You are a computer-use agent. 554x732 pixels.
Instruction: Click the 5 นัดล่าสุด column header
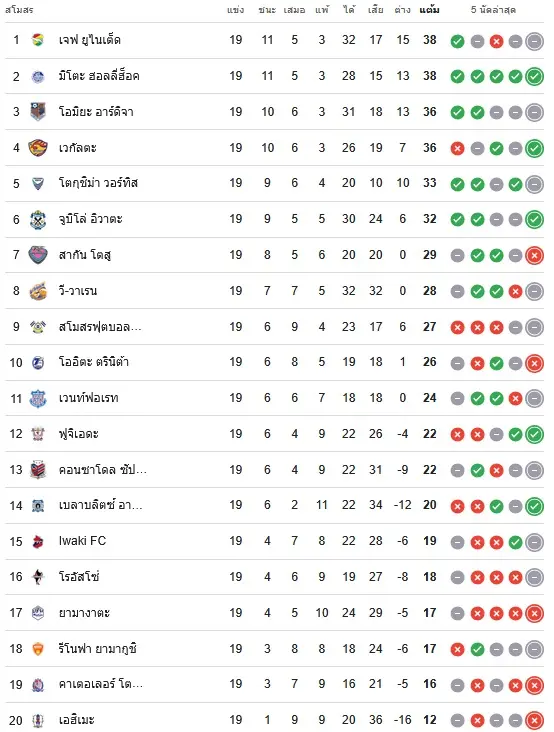coord(493,10)
